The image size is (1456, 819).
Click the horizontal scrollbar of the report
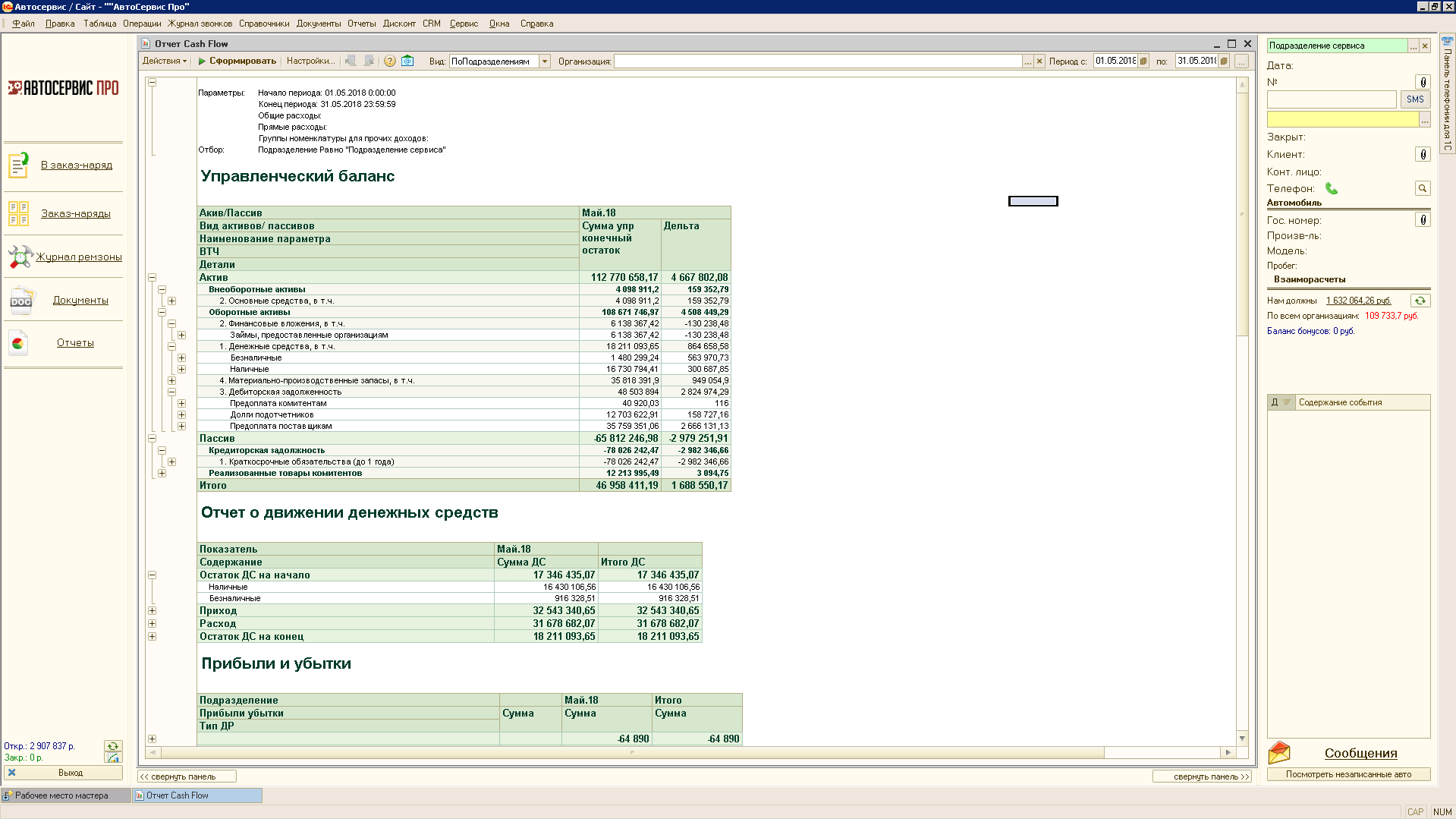(x=631, y=753)
